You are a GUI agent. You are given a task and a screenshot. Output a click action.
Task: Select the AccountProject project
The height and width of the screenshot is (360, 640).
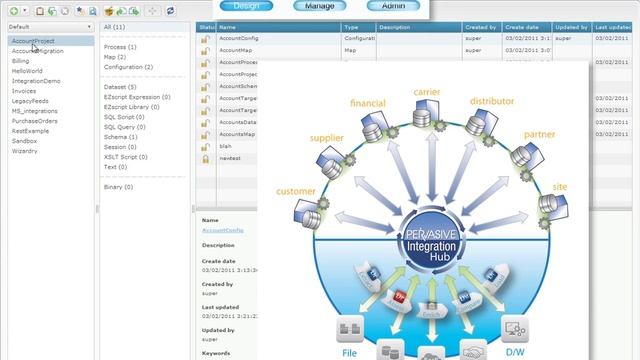(51, 41)
